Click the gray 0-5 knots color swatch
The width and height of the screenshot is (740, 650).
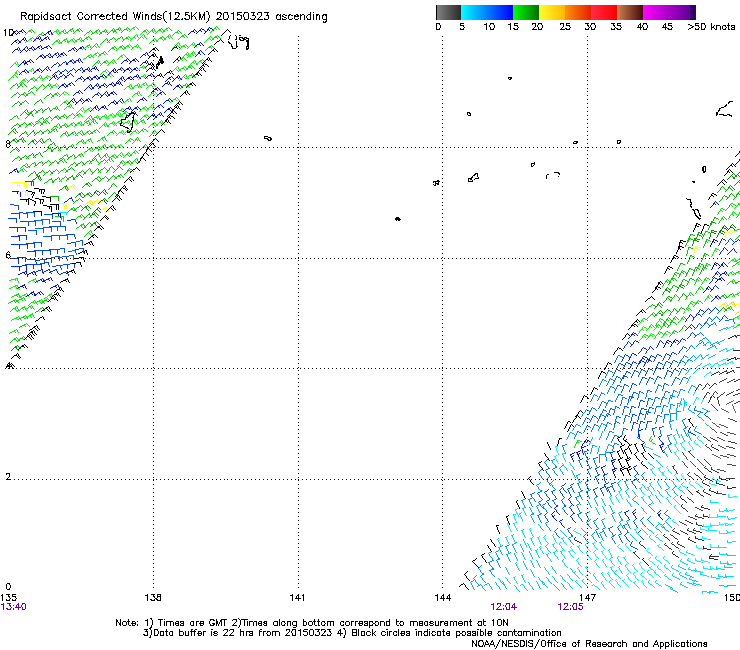coord(448,12)
